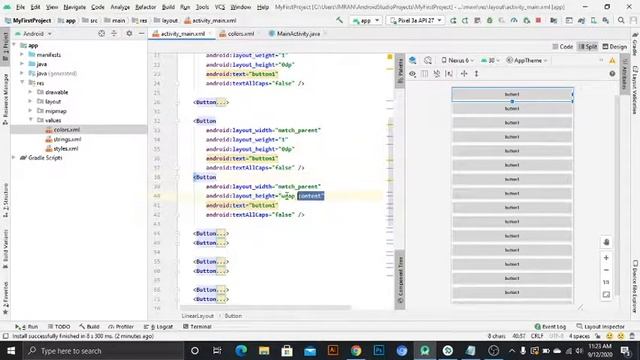The width and height of the screenshot is (640, 360).
Task: Open the app run configuration dropdown
Action: click(x=366, y=20)
